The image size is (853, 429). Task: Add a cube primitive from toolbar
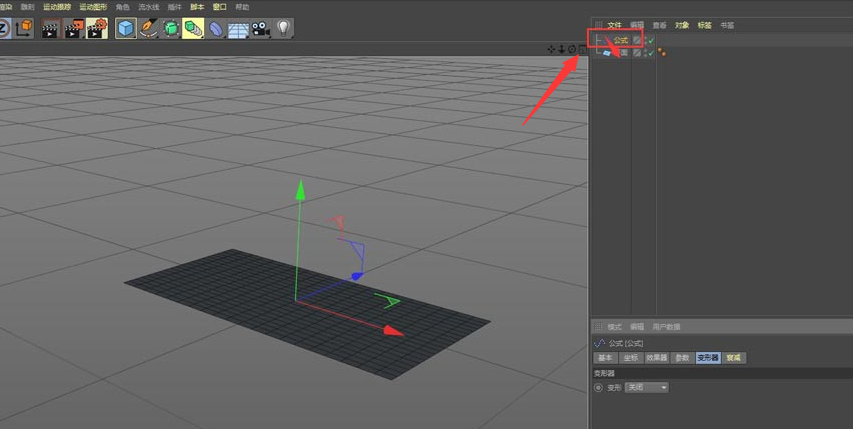coord(126,28)
